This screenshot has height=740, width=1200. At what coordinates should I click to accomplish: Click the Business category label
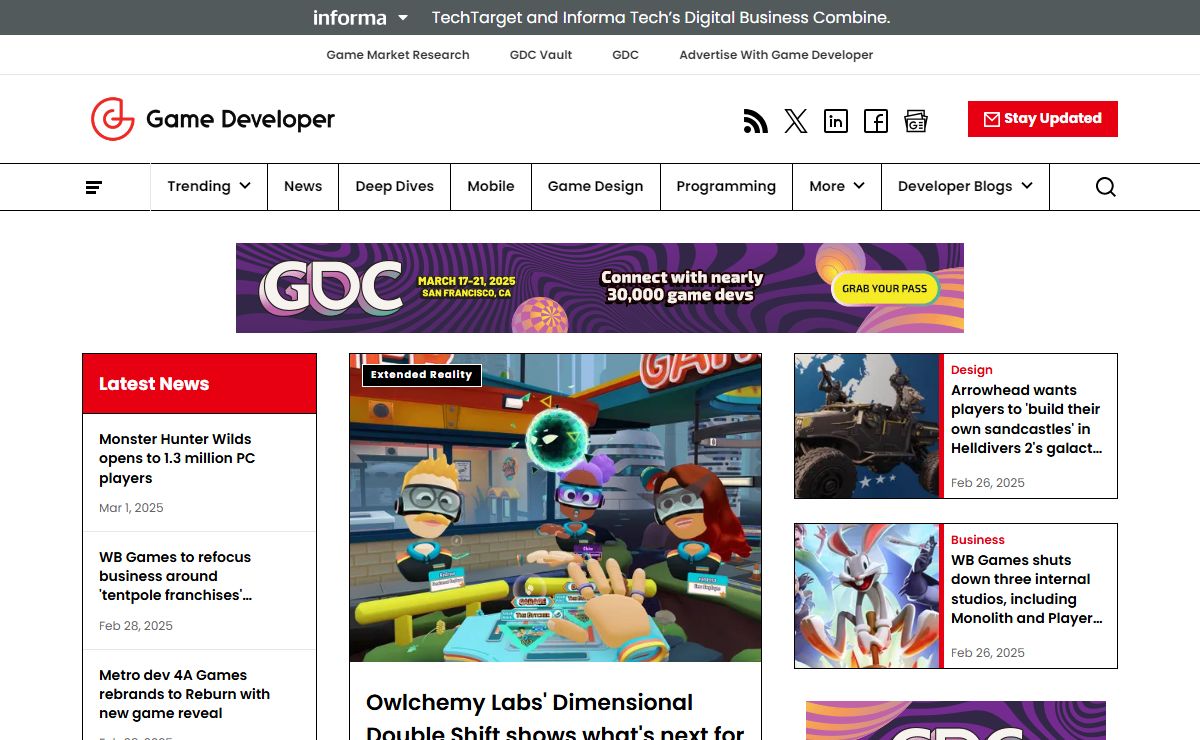978,540
